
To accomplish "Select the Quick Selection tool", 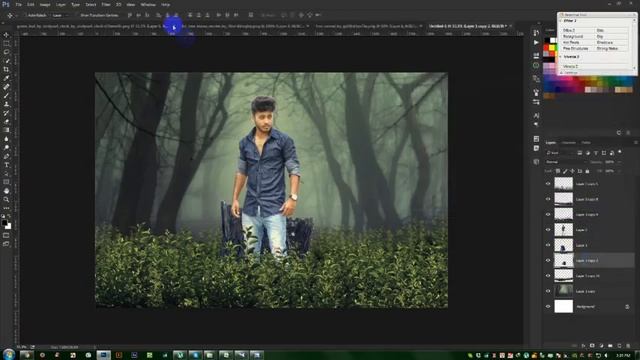I will (x=6, y=61).
